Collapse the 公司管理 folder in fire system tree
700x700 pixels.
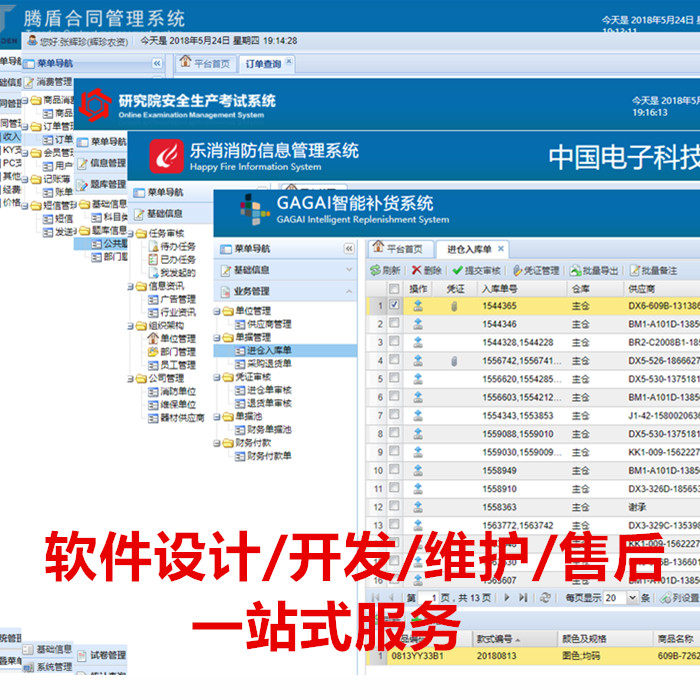130,379
